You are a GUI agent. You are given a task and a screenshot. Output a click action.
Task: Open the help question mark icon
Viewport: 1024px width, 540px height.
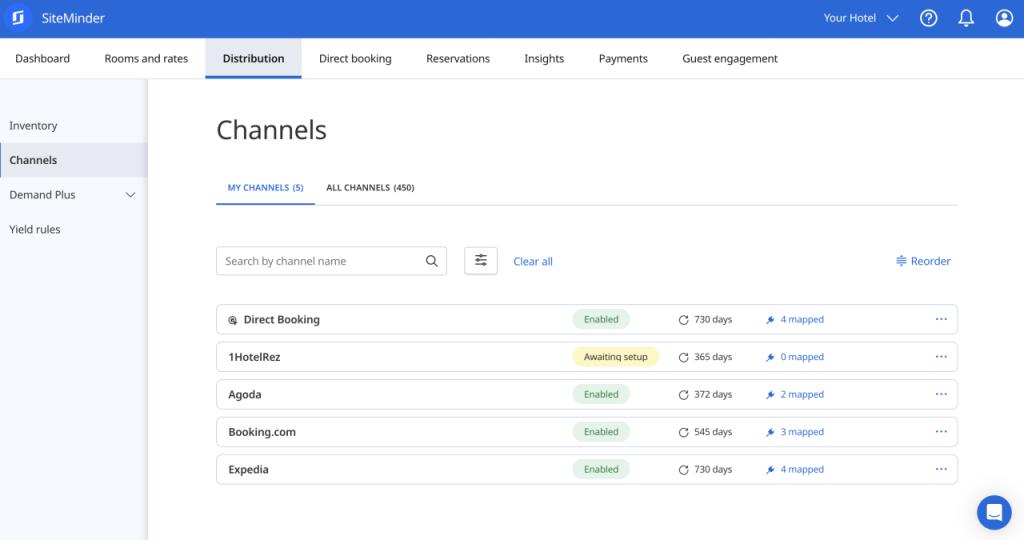click(928, 18)
